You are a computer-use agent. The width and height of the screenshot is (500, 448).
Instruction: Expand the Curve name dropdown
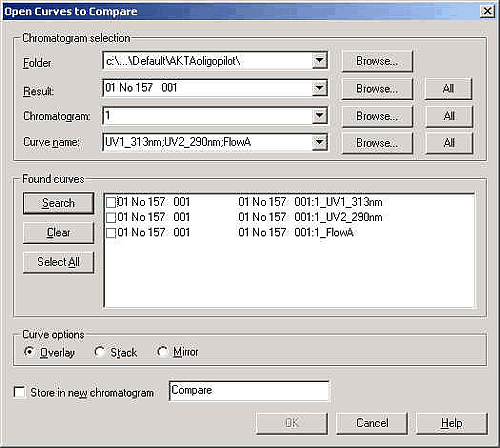[x=319, y=142]
